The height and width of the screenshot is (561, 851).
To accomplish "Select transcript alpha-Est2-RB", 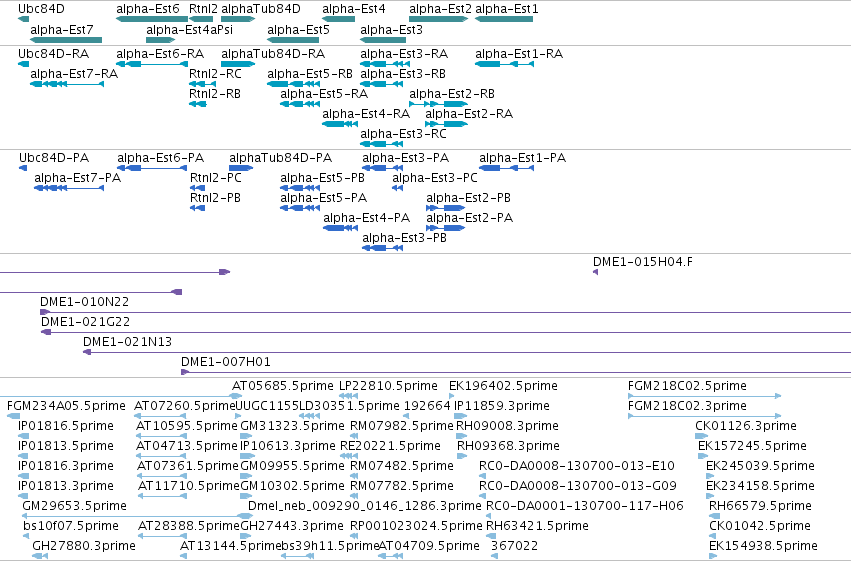I will coord(438,104).
